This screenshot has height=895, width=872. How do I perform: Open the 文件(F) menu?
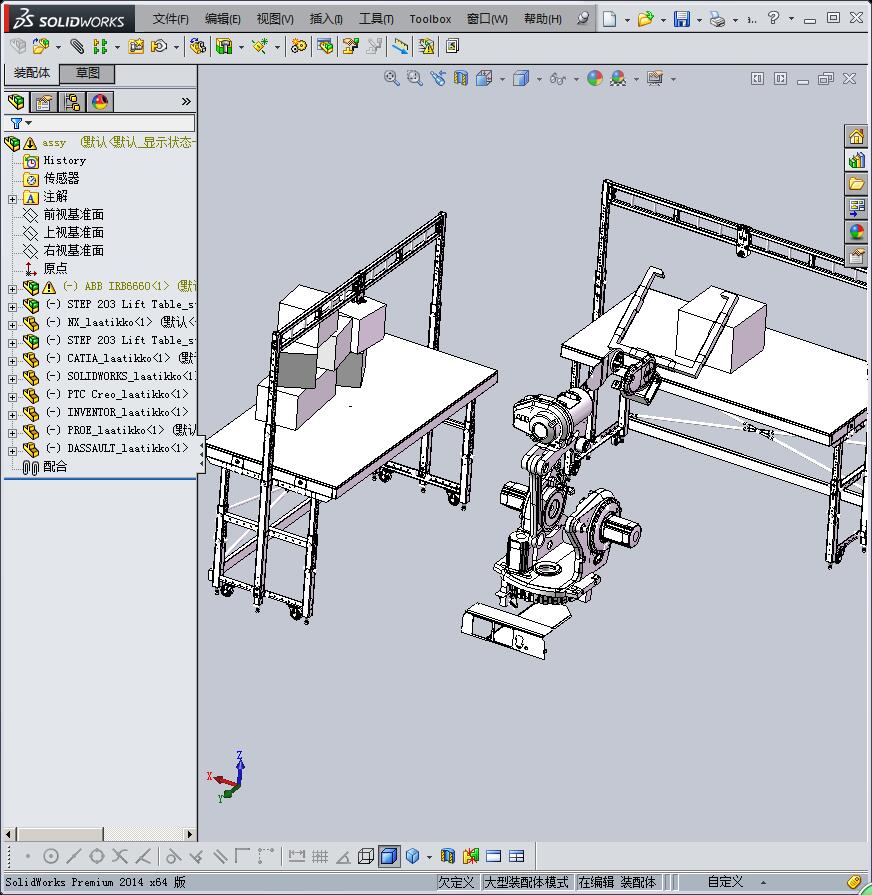tap(170, 19)
